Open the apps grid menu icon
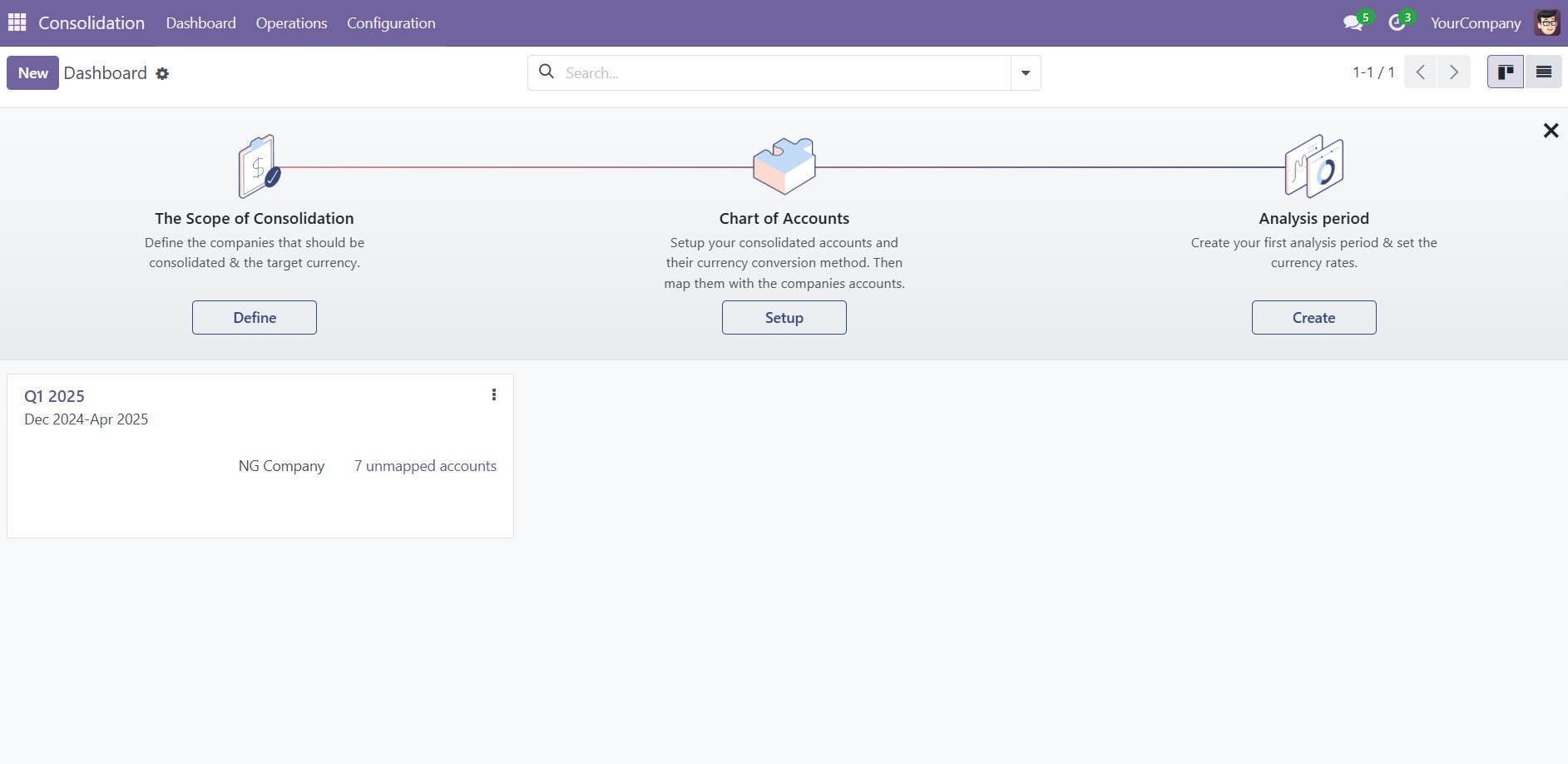The height and width of the screenshot is (764, 1568). coord(17,22)
